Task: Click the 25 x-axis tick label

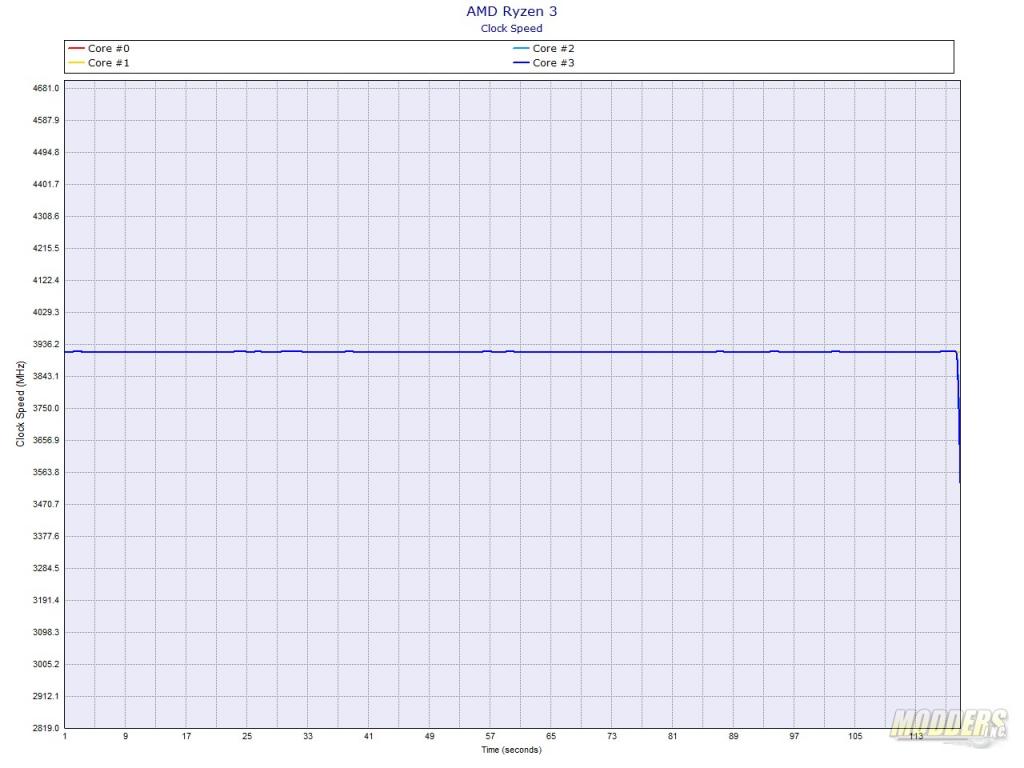Action: 247,736
